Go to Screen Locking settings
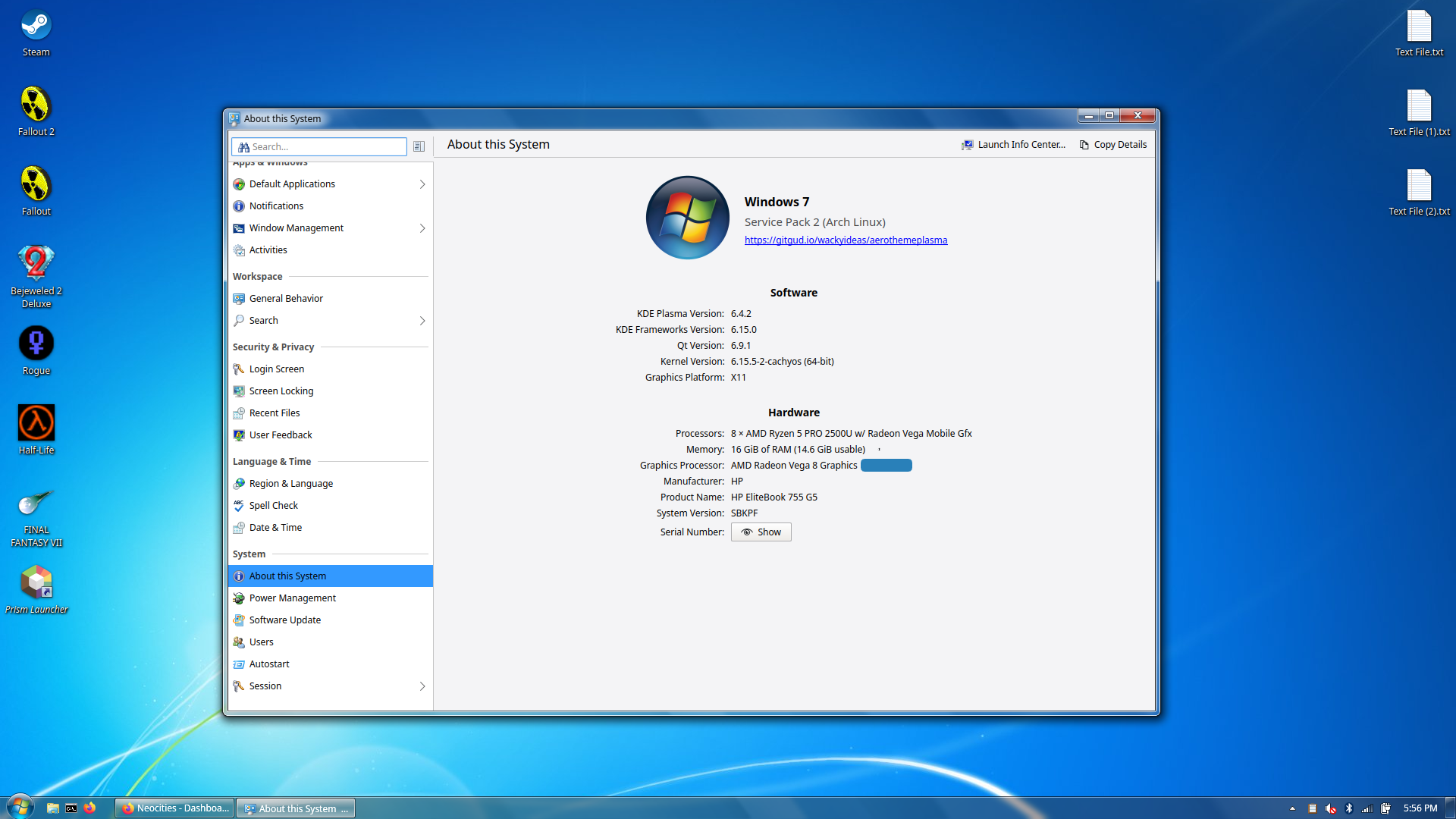 click(x=281, y=391)
